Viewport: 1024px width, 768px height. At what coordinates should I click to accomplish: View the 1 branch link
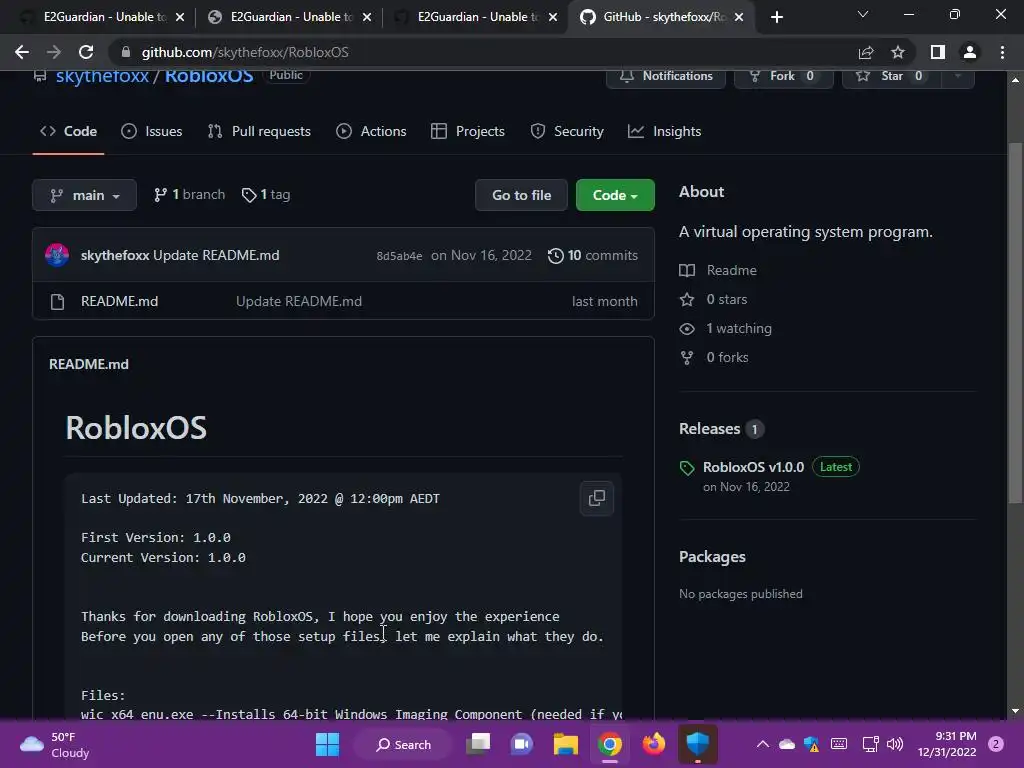click(189, 195)
